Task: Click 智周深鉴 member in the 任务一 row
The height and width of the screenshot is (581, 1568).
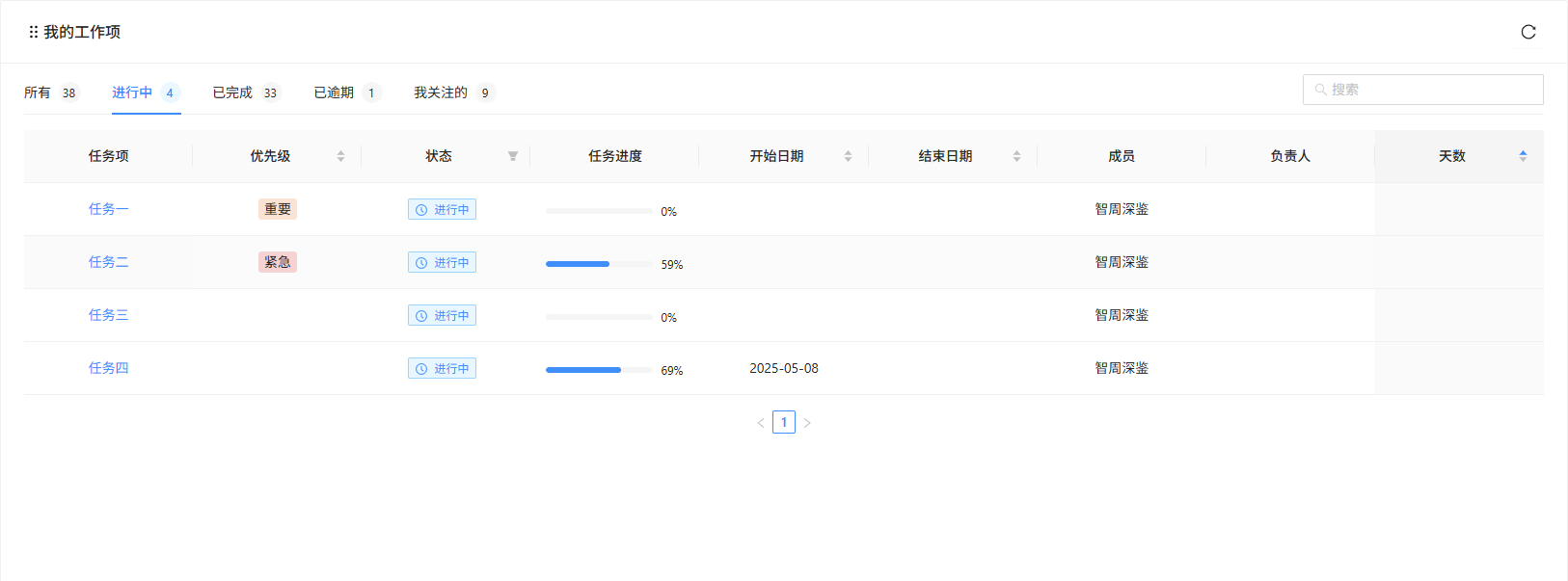Action: 1122,209
